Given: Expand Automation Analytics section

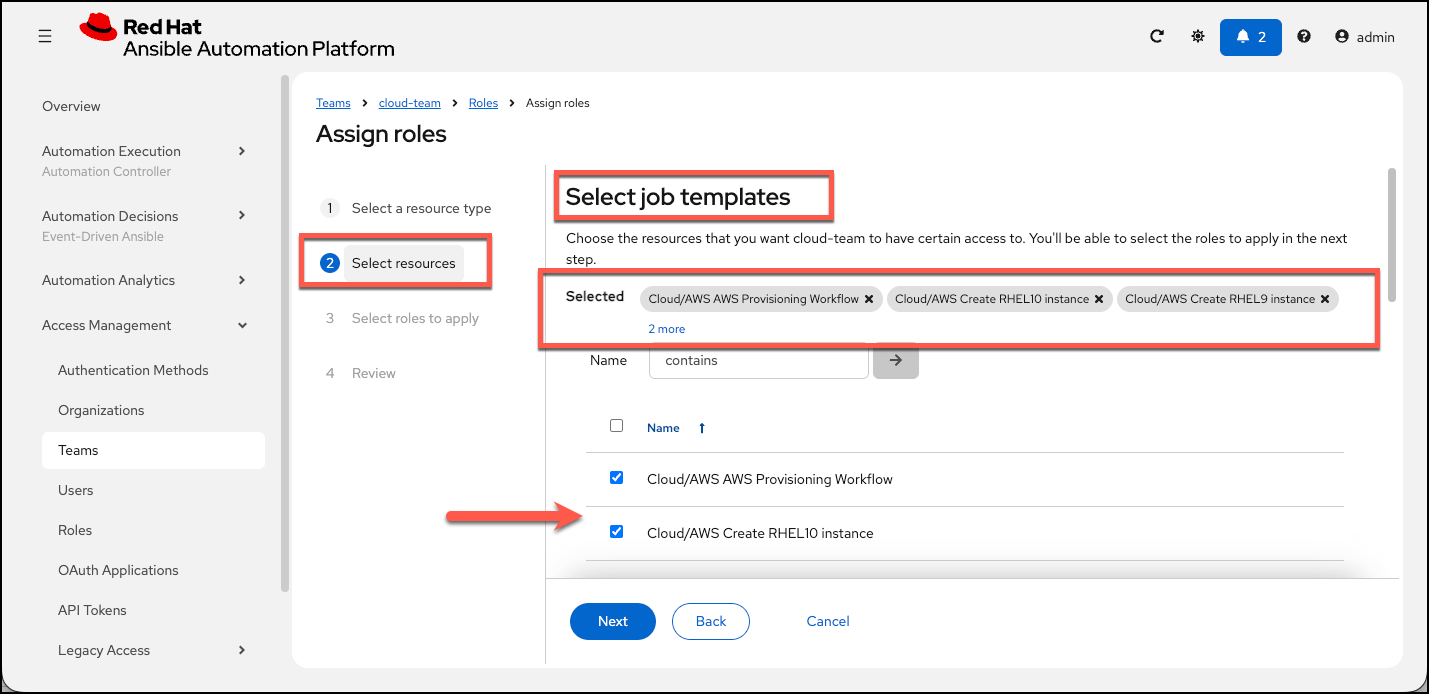Looking at the screenshot, I should coord(242,280).
